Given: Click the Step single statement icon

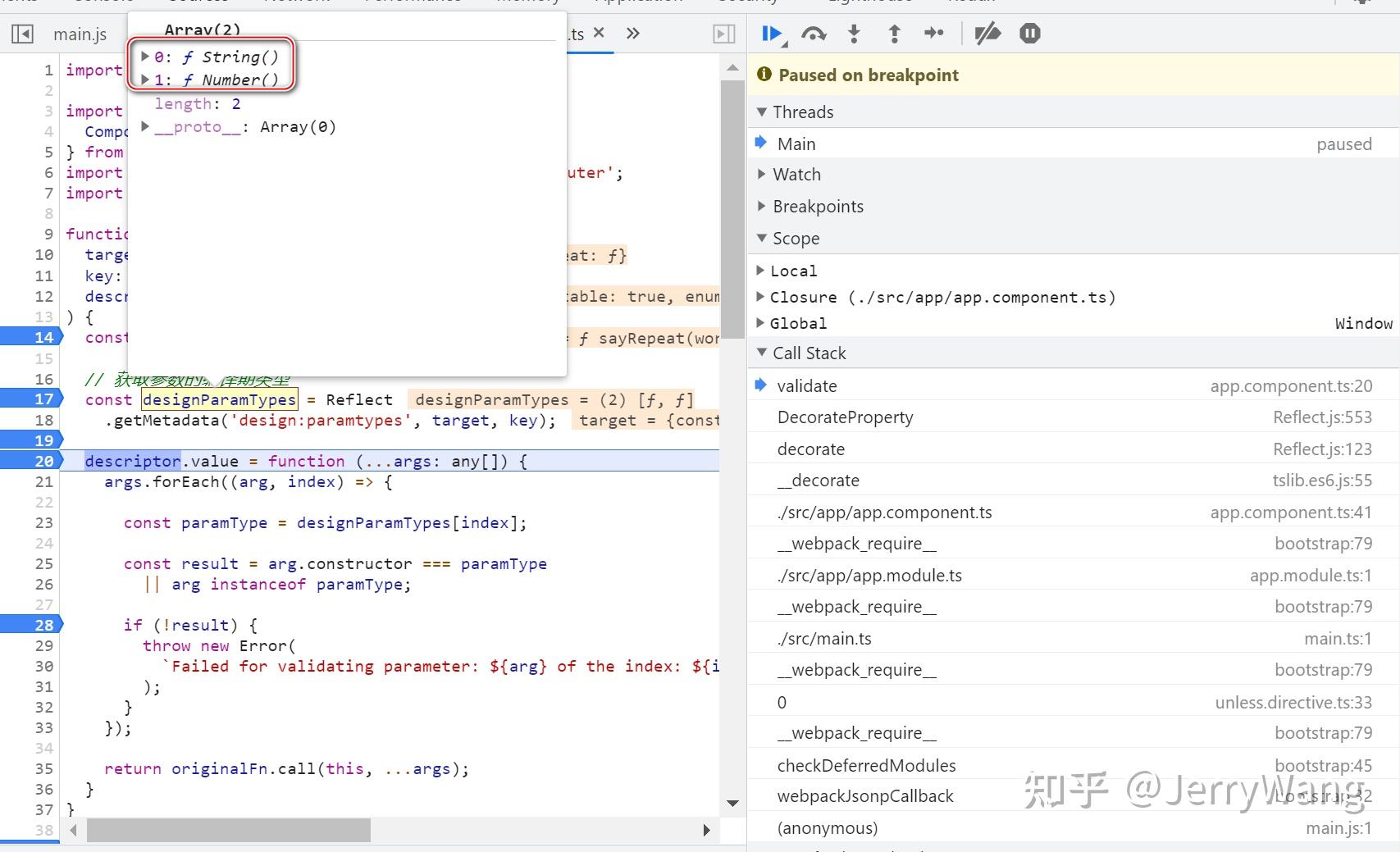Looking at the screenshot, I should click(x=934, y=34).
